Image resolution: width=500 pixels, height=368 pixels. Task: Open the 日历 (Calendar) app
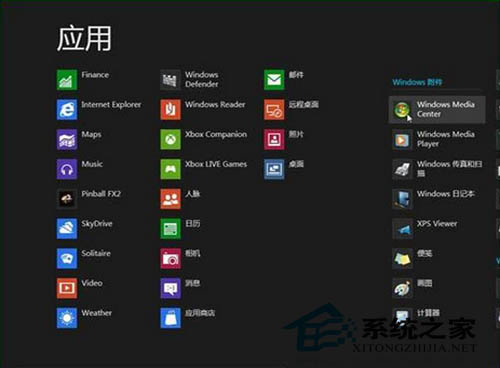tap(180, 228)
